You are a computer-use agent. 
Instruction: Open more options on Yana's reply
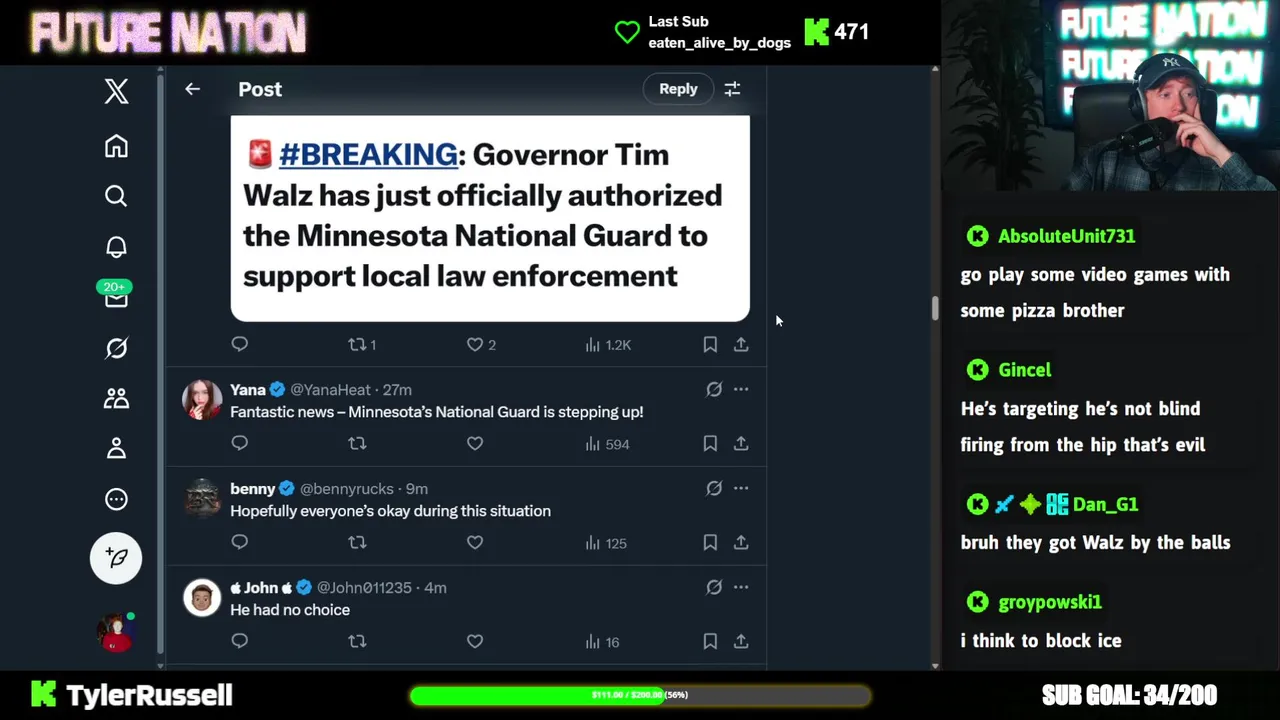click(741, 389)
